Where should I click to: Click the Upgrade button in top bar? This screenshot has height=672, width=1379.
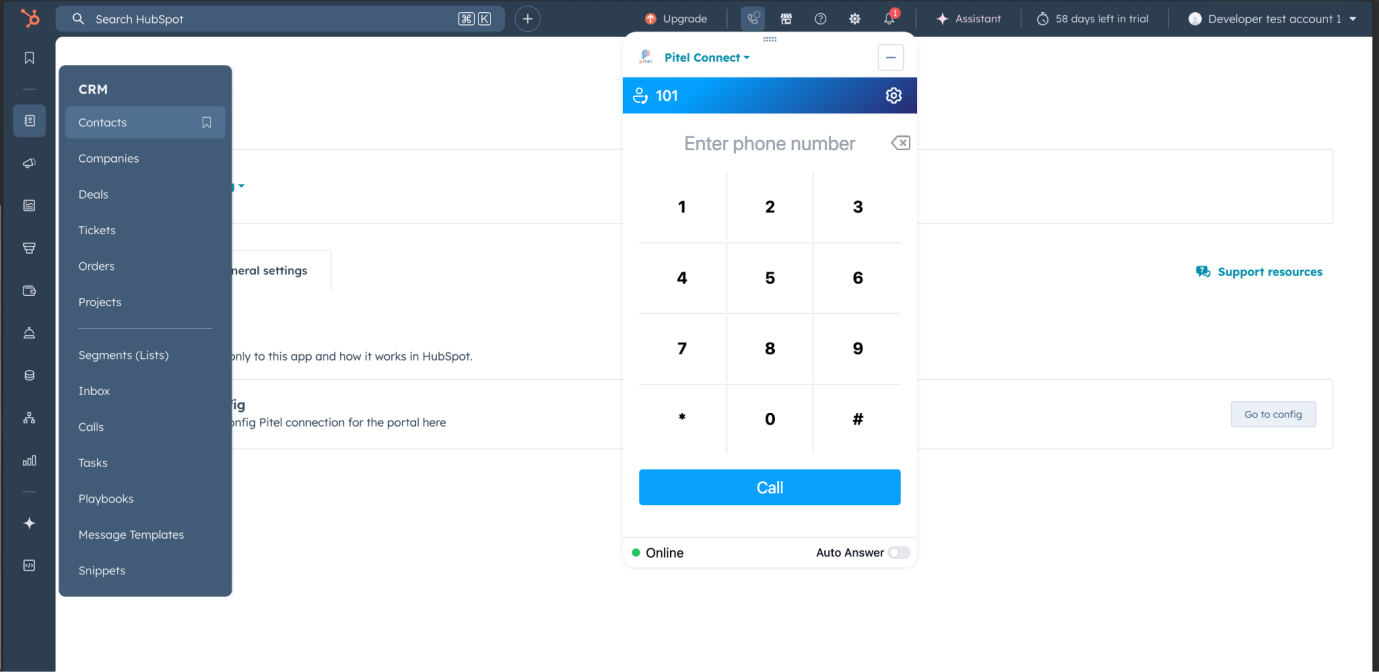coord(676,18)
